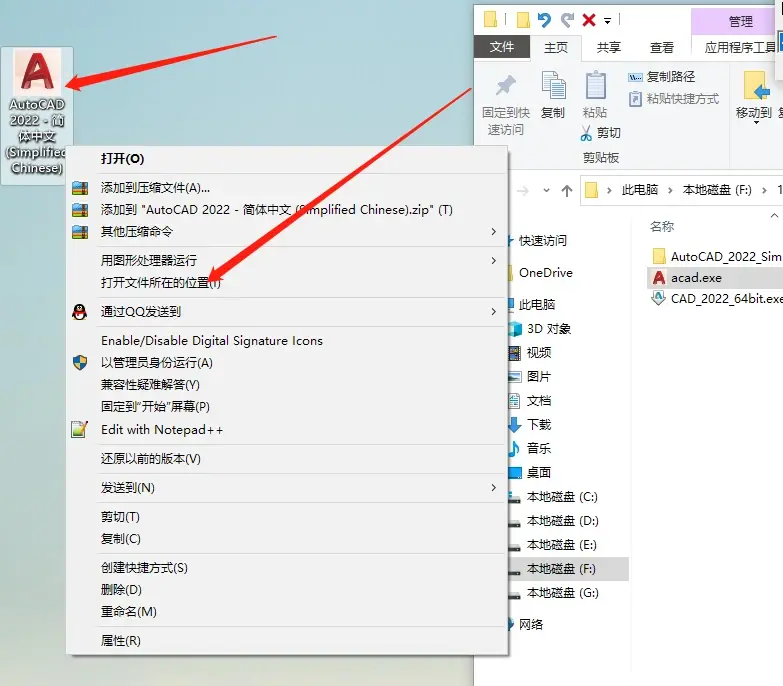Expand the chevron after 本地磁盘 (F:) breadcrumb

[x=764, y=190]
